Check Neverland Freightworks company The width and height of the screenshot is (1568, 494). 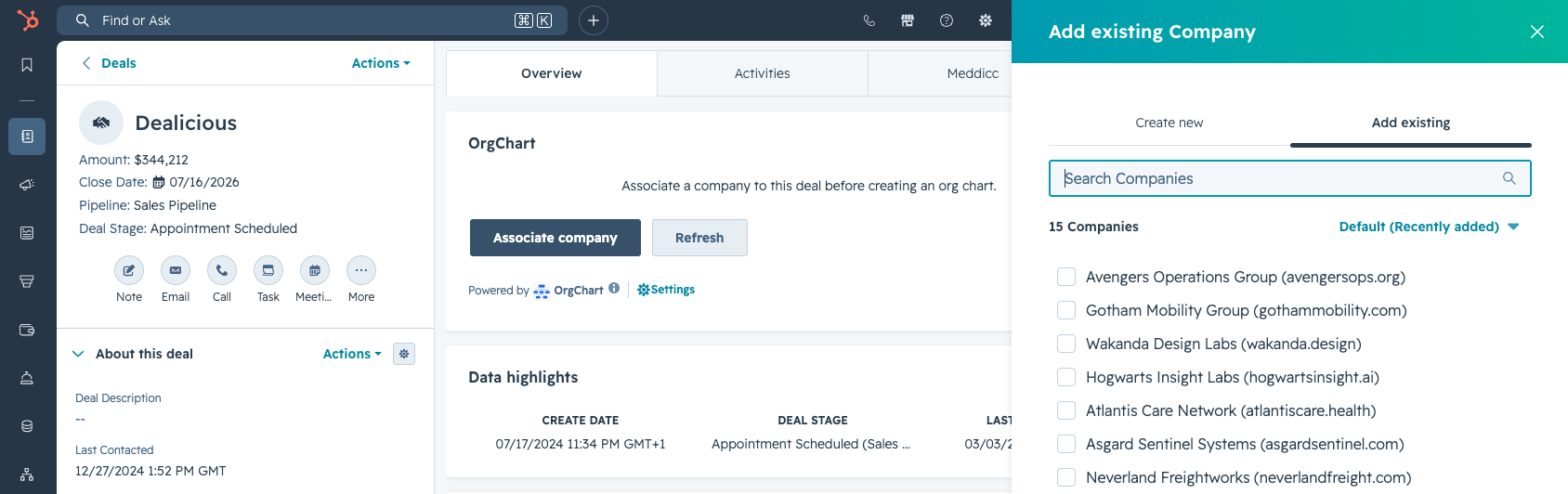1066,477
